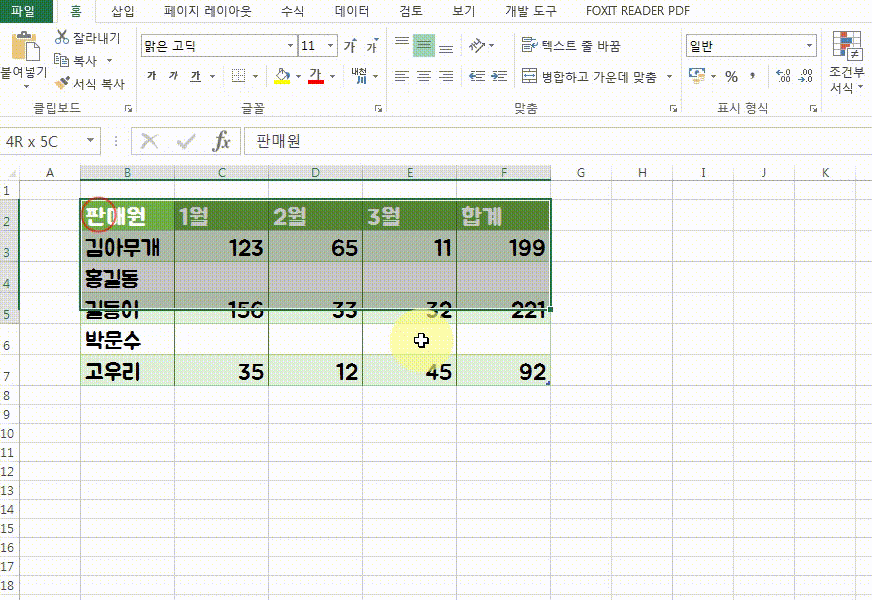Viewport: 872px width, 600px height.
Task: Toggle italic formatting
Action: (174, 76)
